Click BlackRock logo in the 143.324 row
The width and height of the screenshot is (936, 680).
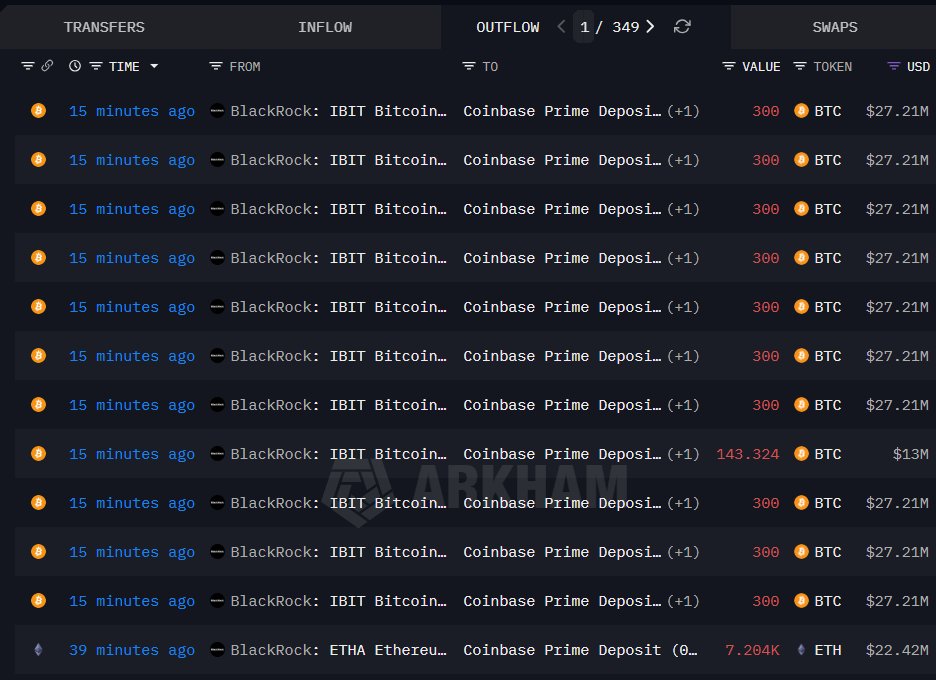(x=217, y=454)
